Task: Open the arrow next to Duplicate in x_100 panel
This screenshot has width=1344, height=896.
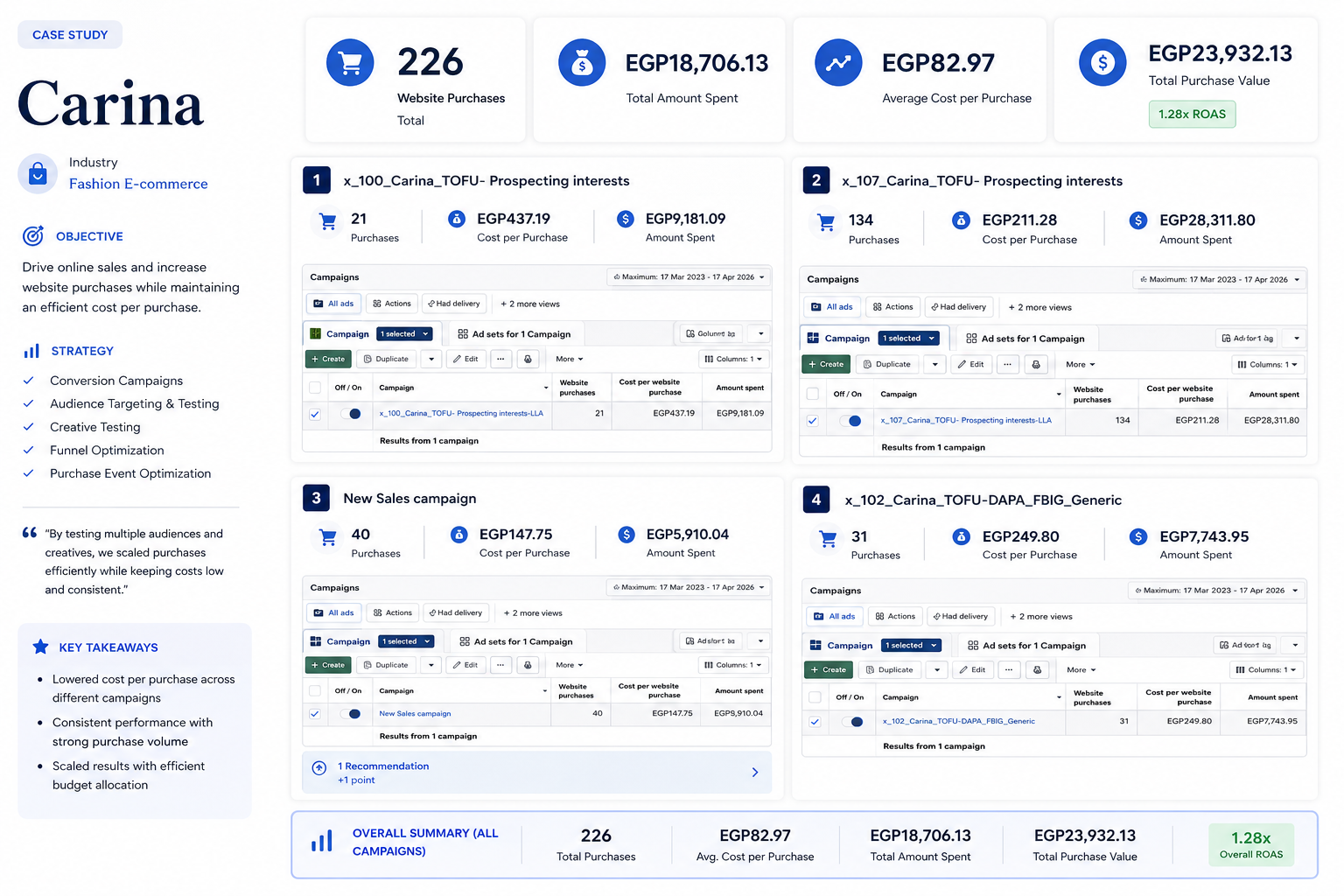Action: click(430, 359)
